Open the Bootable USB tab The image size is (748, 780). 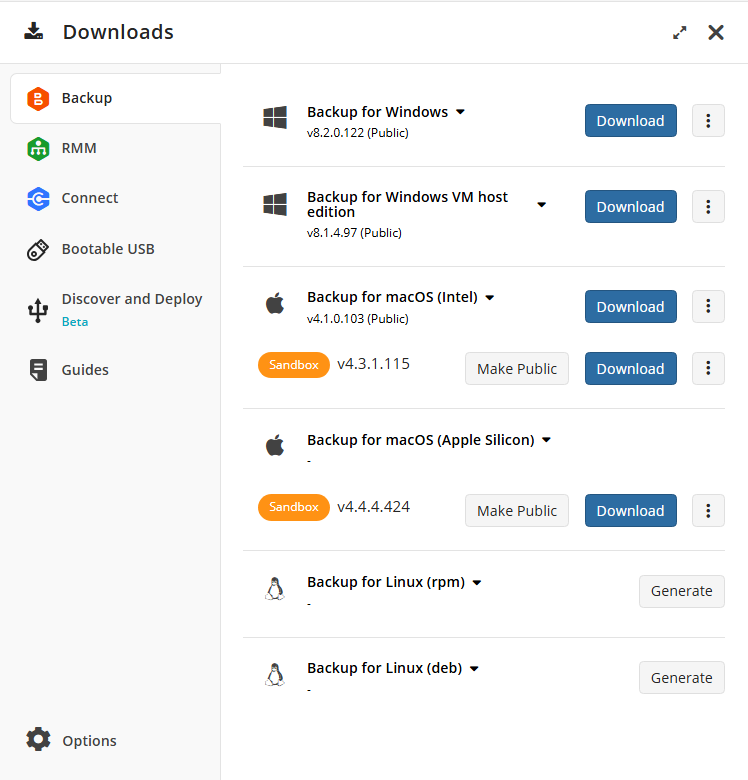[108, 249]
